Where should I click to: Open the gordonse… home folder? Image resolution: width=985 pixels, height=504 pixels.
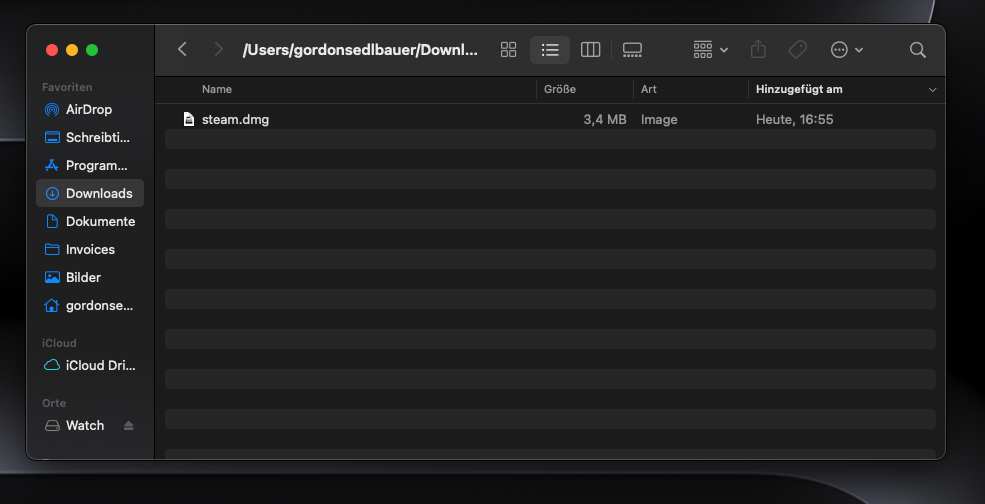tap(90, 305)
